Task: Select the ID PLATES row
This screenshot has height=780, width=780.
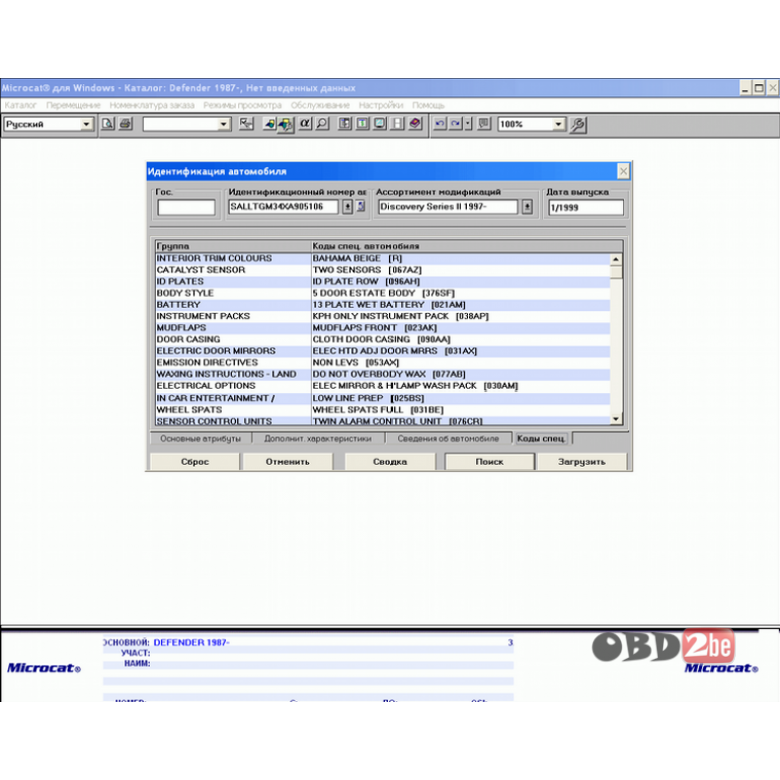Action: pyautogui.click(x=383, y=282)
